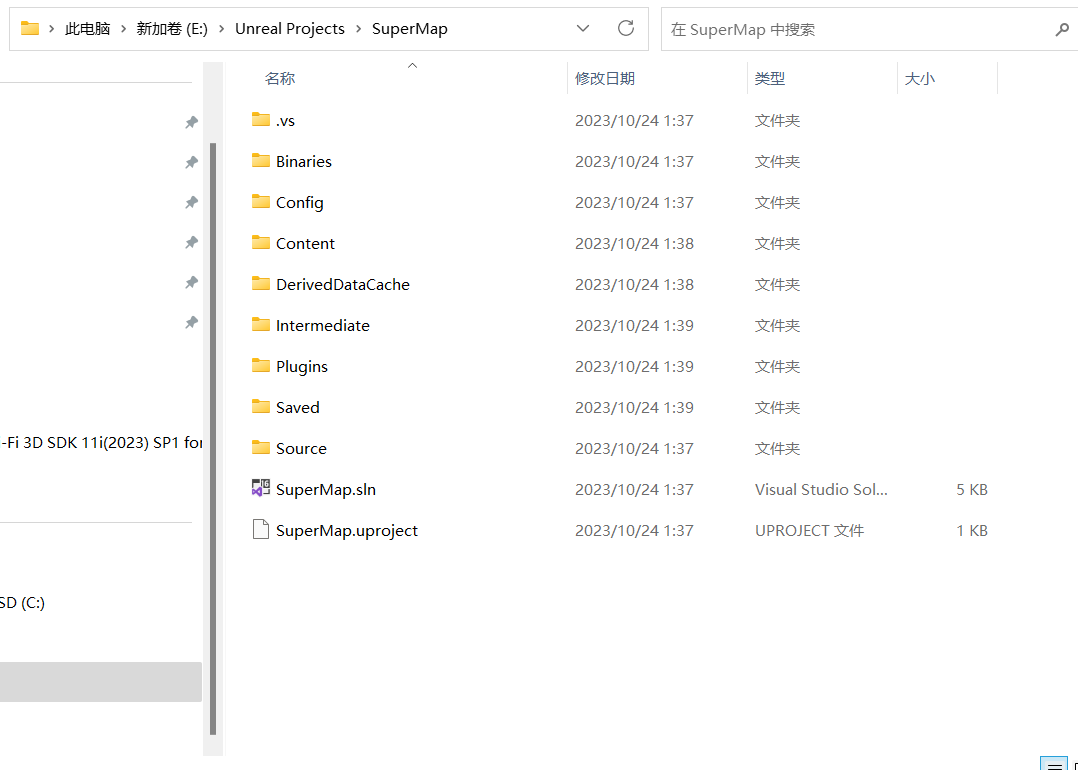Switch to details view layout button
1078x770 pixels.
(1053, 764)
